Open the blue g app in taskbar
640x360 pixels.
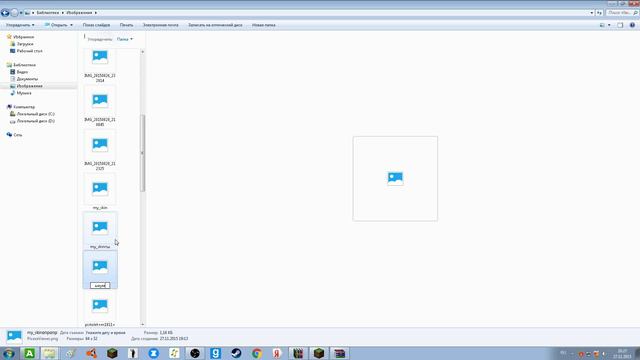(216, 353)
